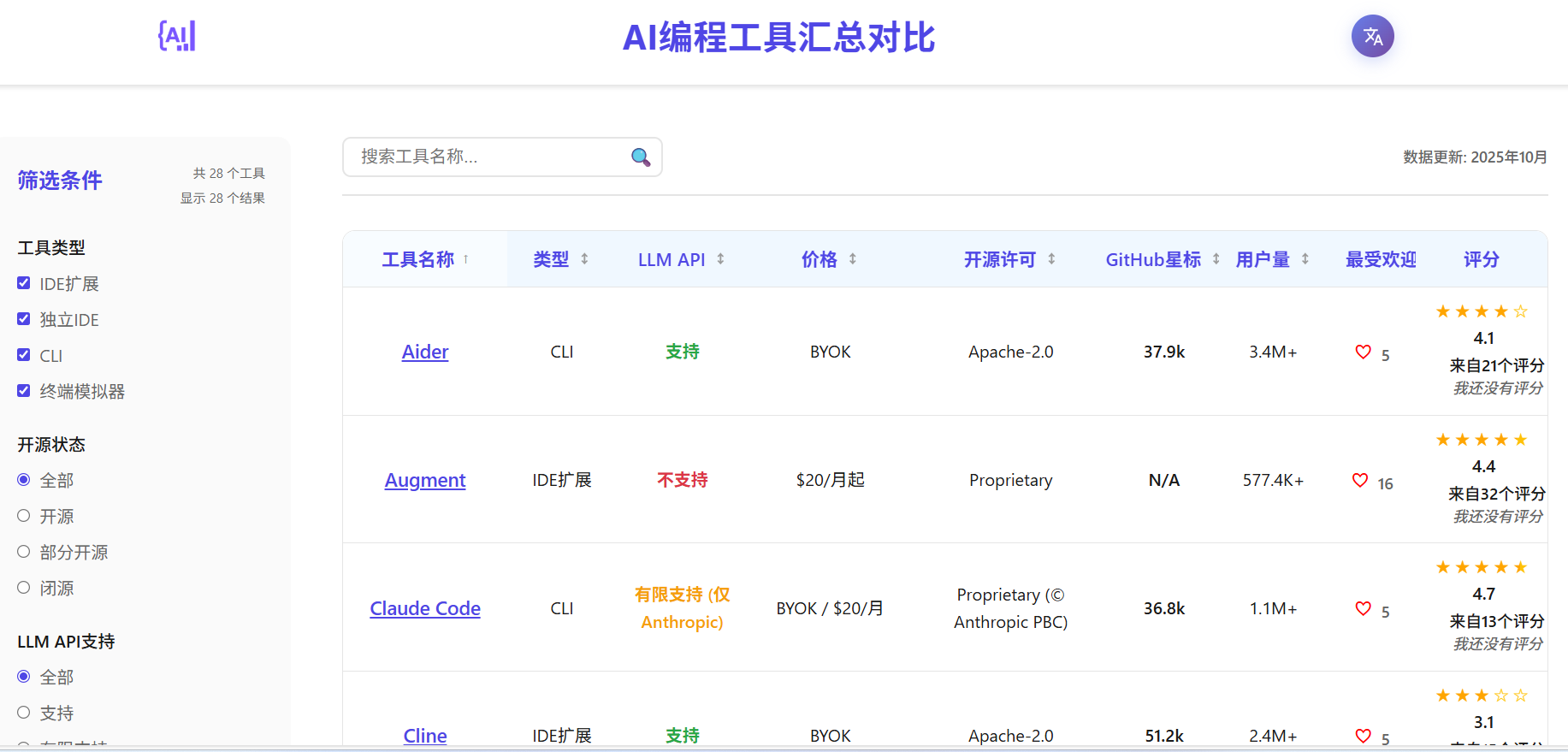The height and width of the screenshot is (752, 1568).
Task: Like Claude Code with the heart icon
Action: (x=1363, y=608)
